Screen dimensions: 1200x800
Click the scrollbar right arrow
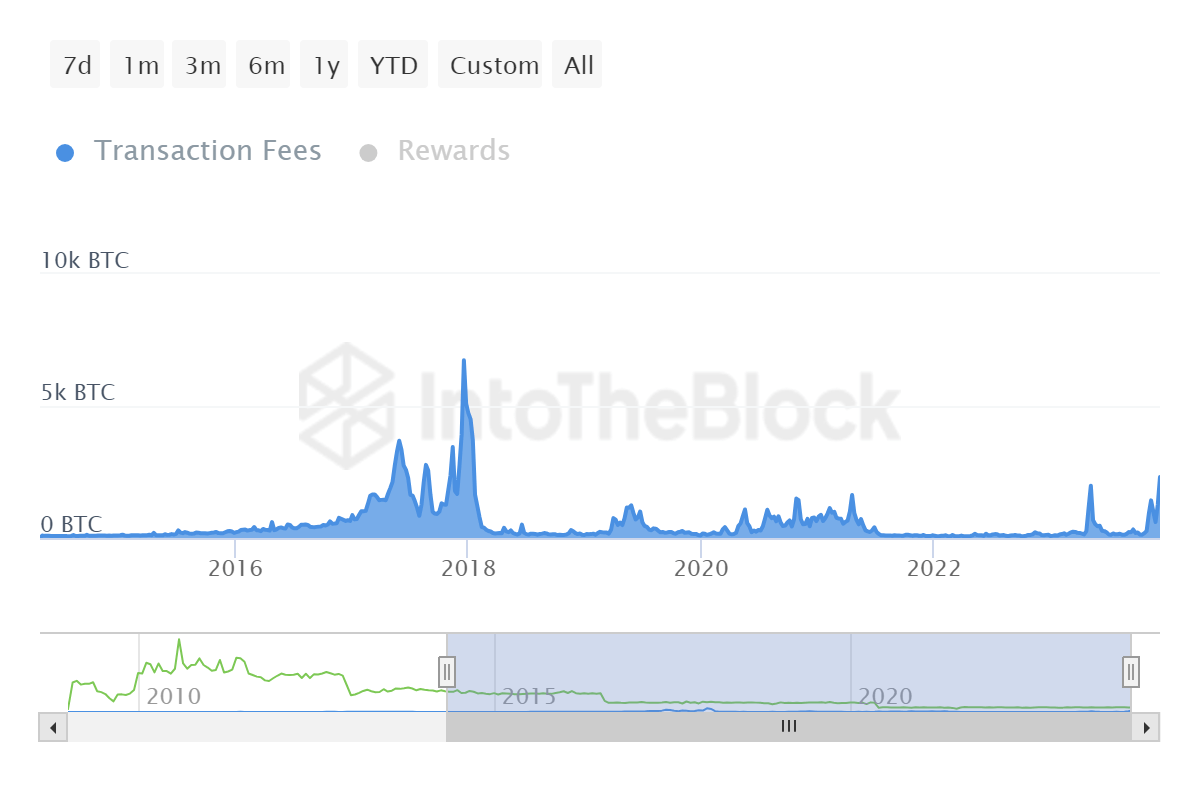pyautogui.click(x=1147, y=727)
